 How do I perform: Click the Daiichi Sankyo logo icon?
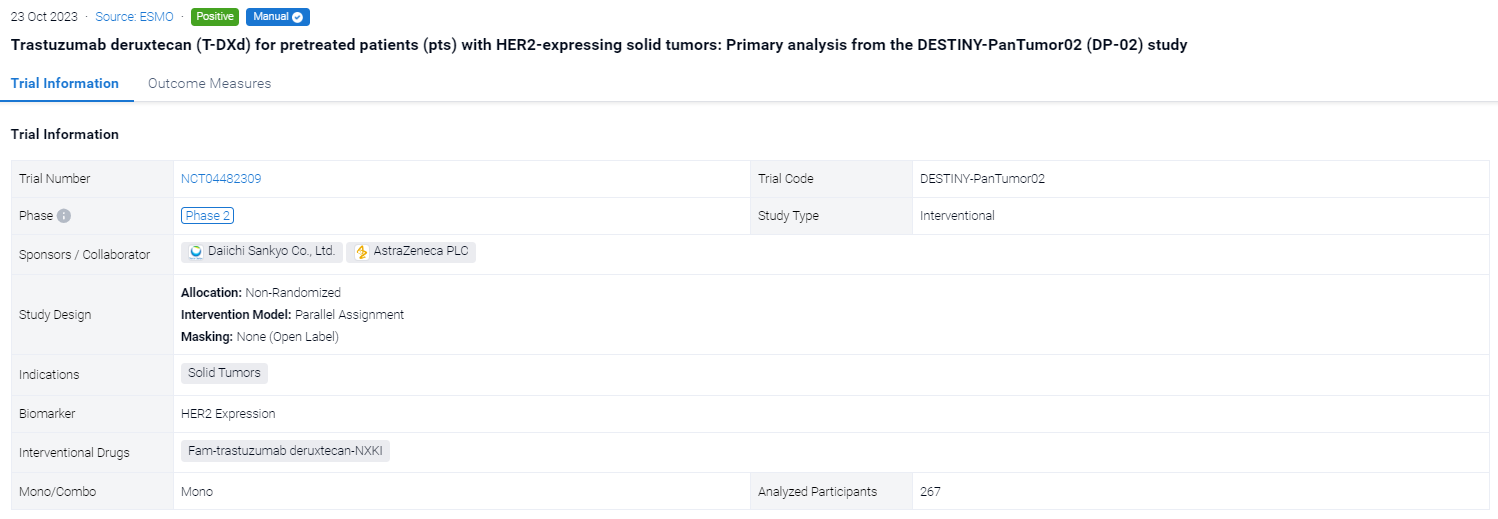point(196,252)
